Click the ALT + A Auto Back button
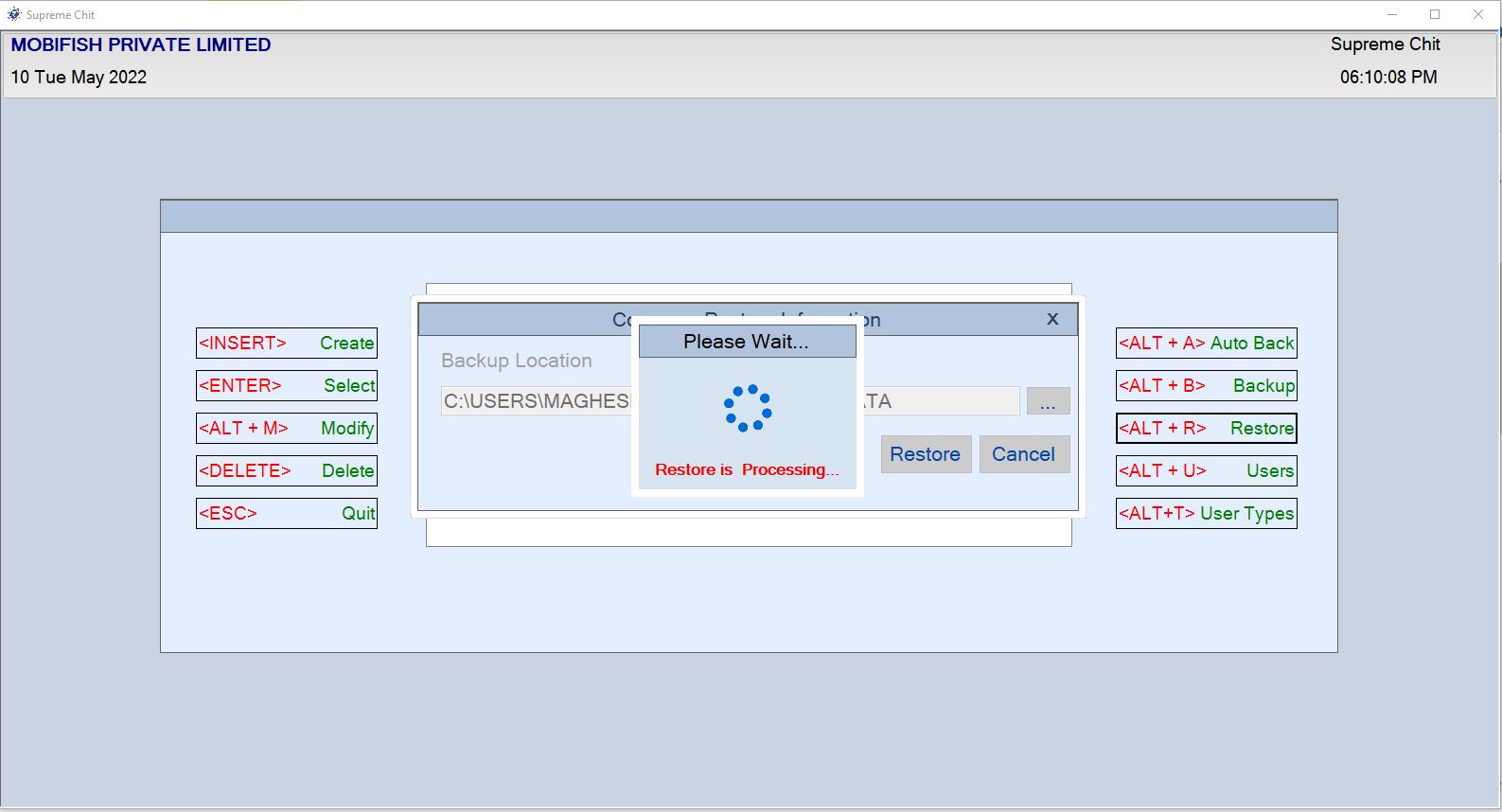Viewport: 1502px width, 812px height. pyautogui.click(x=1207, y=343)
